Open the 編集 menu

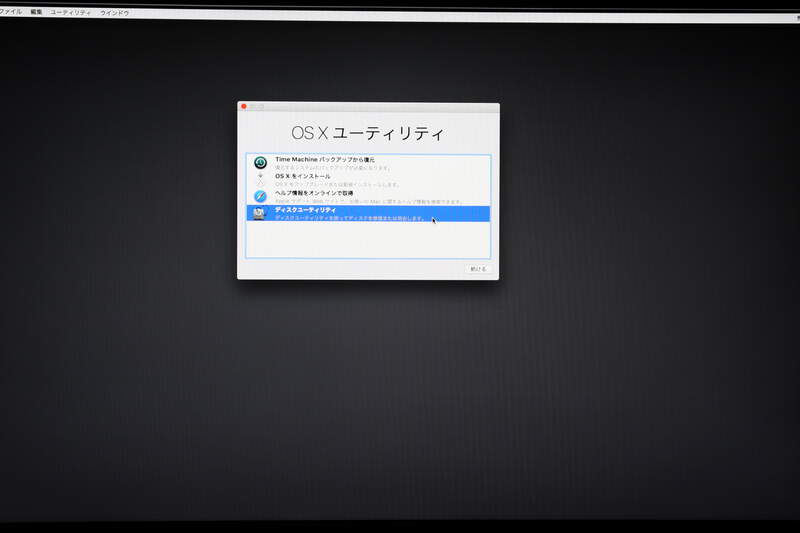pyautogui.click(x=36, y=12)
